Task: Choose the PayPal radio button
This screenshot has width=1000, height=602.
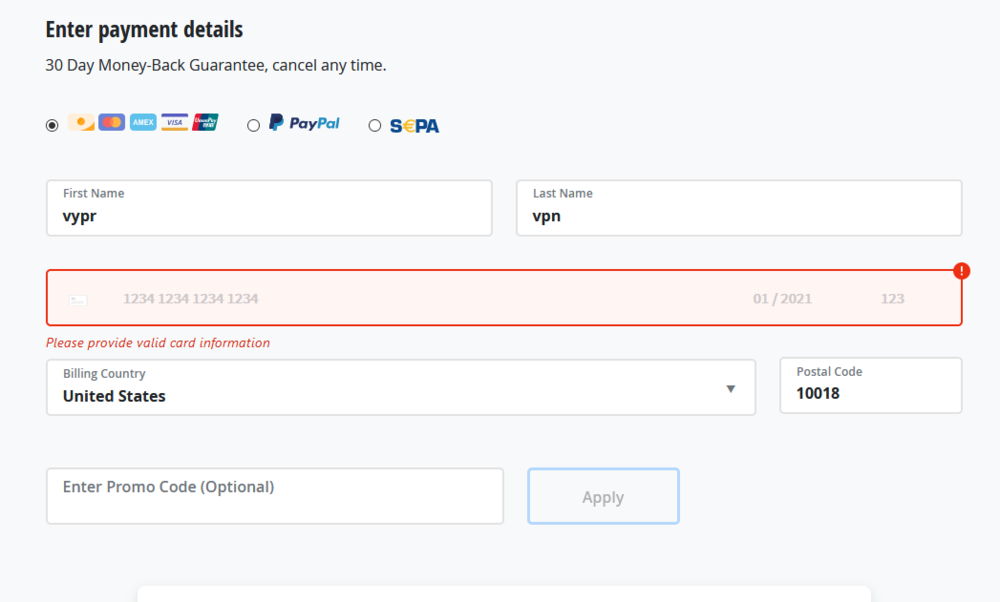Action: click(253, 126)
